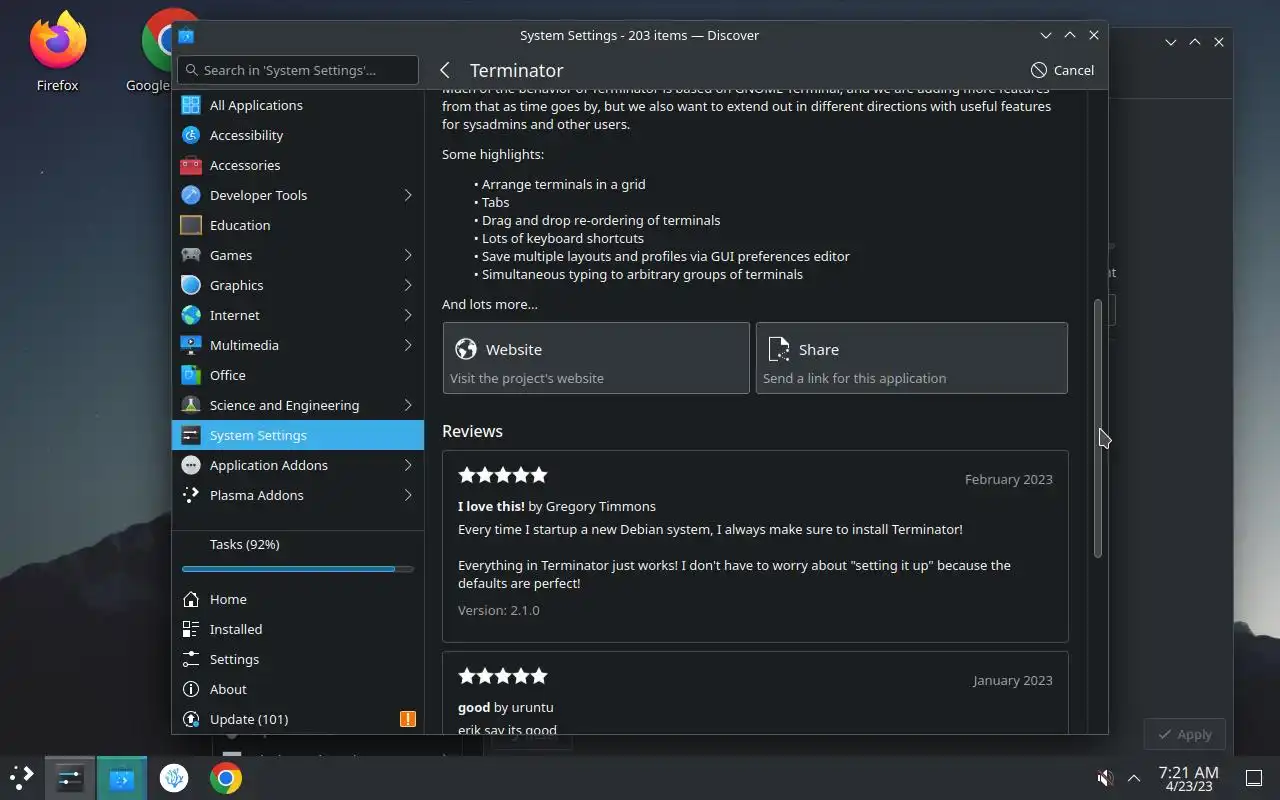Expand the Games subcategories
The width and height of the screenshot is (1280, 800).
408,255
